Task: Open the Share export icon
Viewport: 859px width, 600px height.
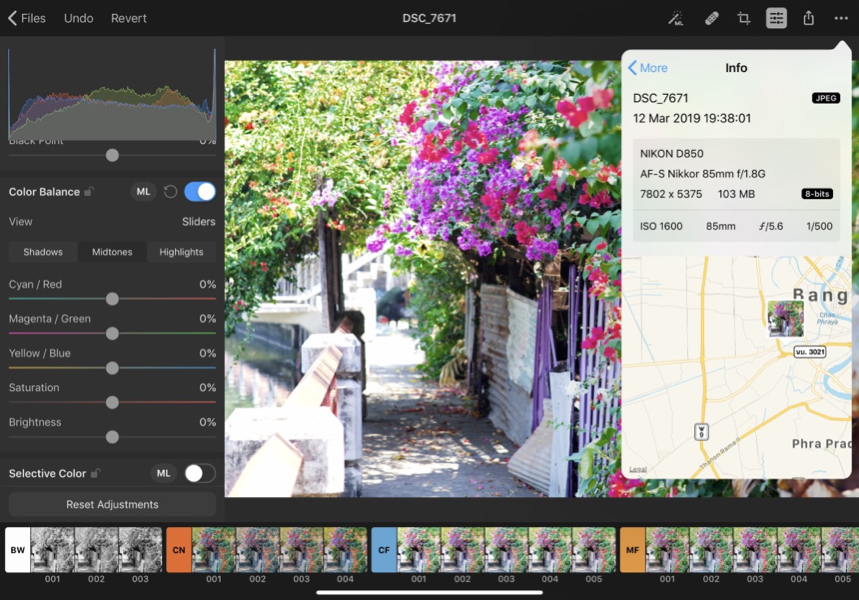Action: coord(809,18)
